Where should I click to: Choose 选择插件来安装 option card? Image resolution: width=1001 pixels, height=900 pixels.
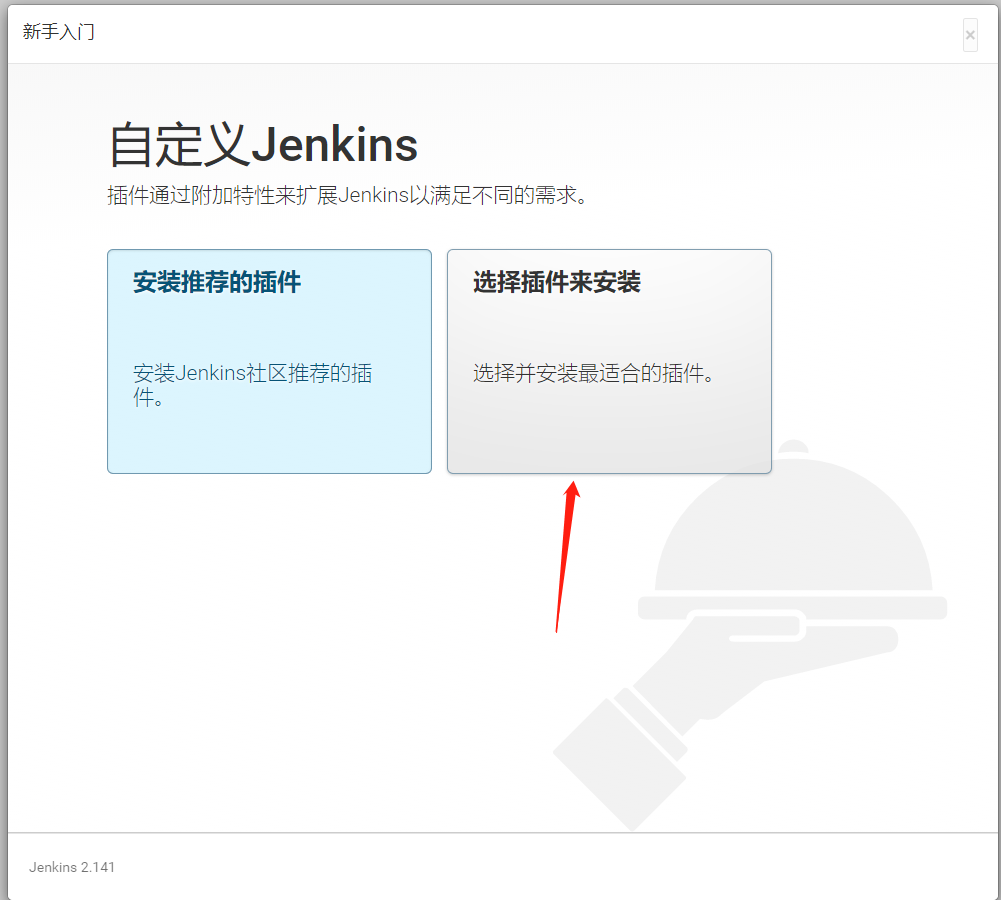click(609, 361)
